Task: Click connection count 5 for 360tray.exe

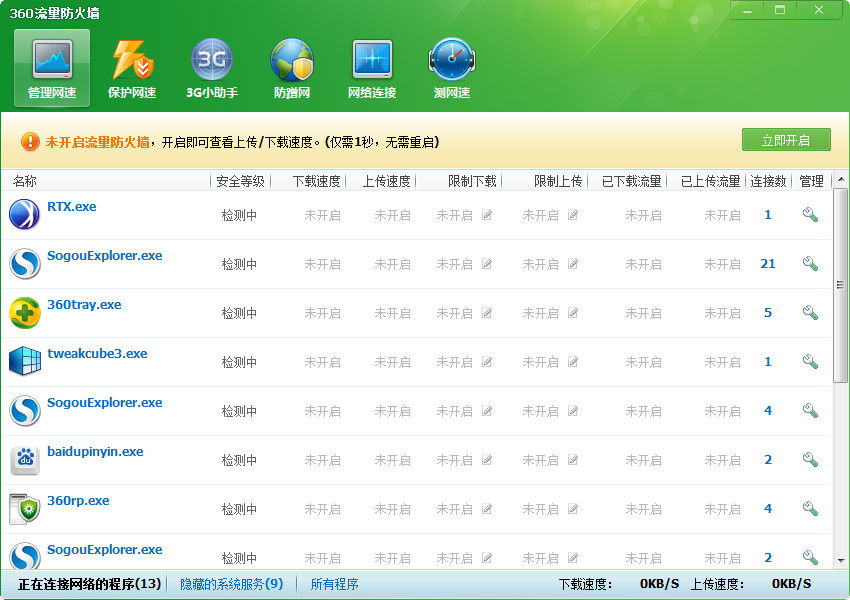Action: point(768,313)
